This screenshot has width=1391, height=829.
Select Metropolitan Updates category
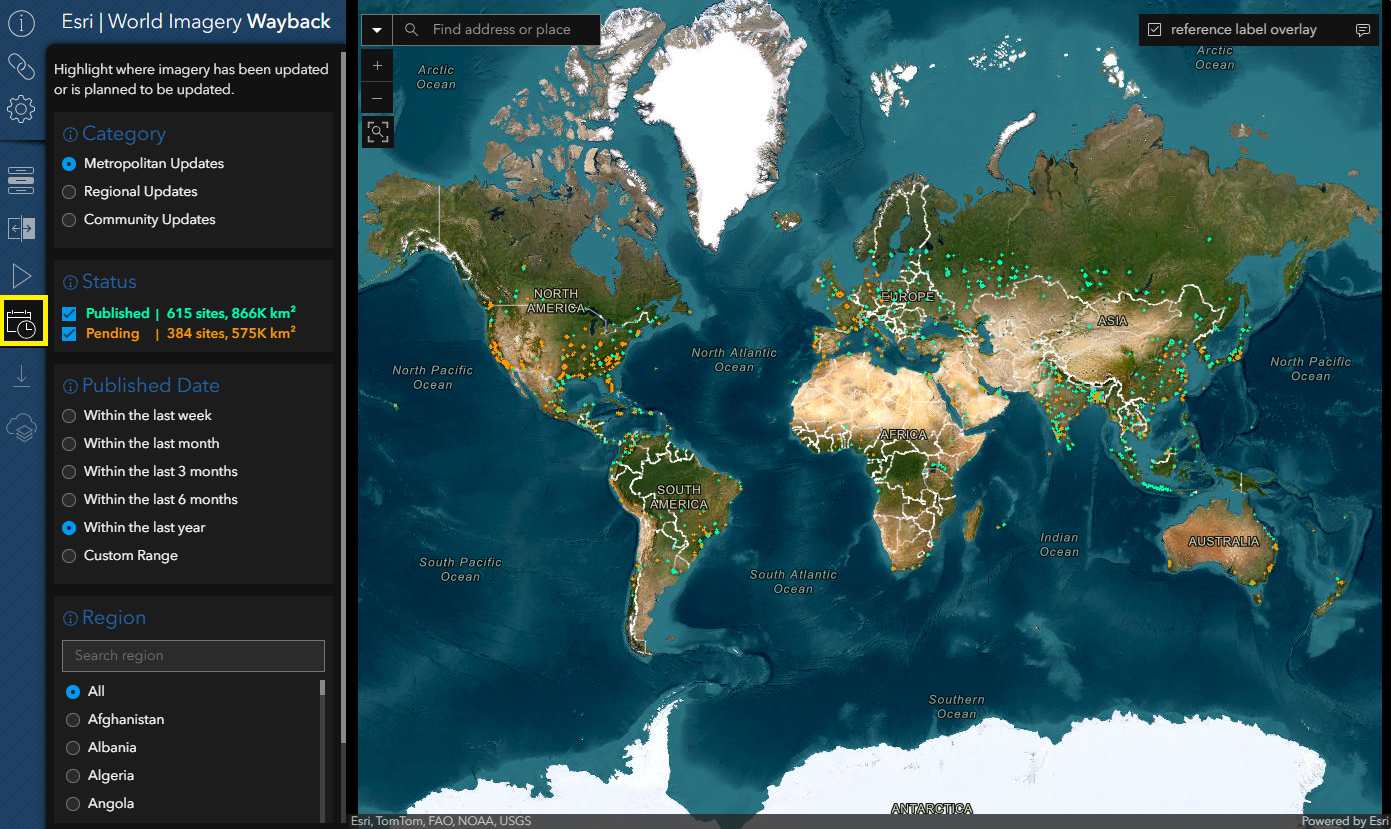(x=69, y=164)
